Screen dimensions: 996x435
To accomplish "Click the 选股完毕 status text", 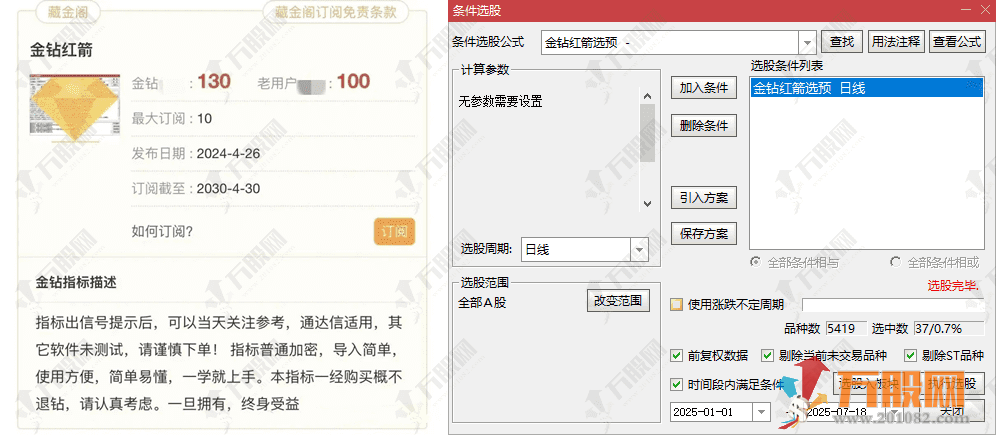I will point(953,286).
